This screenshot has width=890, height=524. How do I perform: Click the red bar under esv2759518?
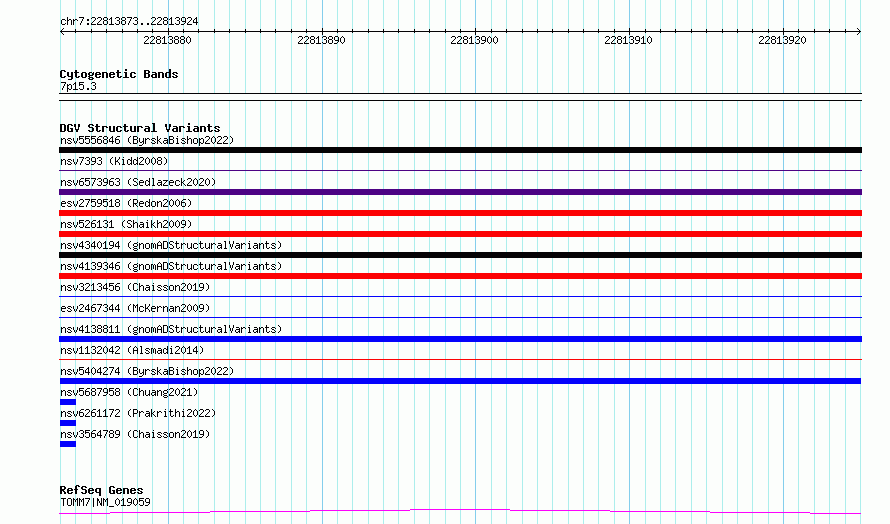pos(460,213)
